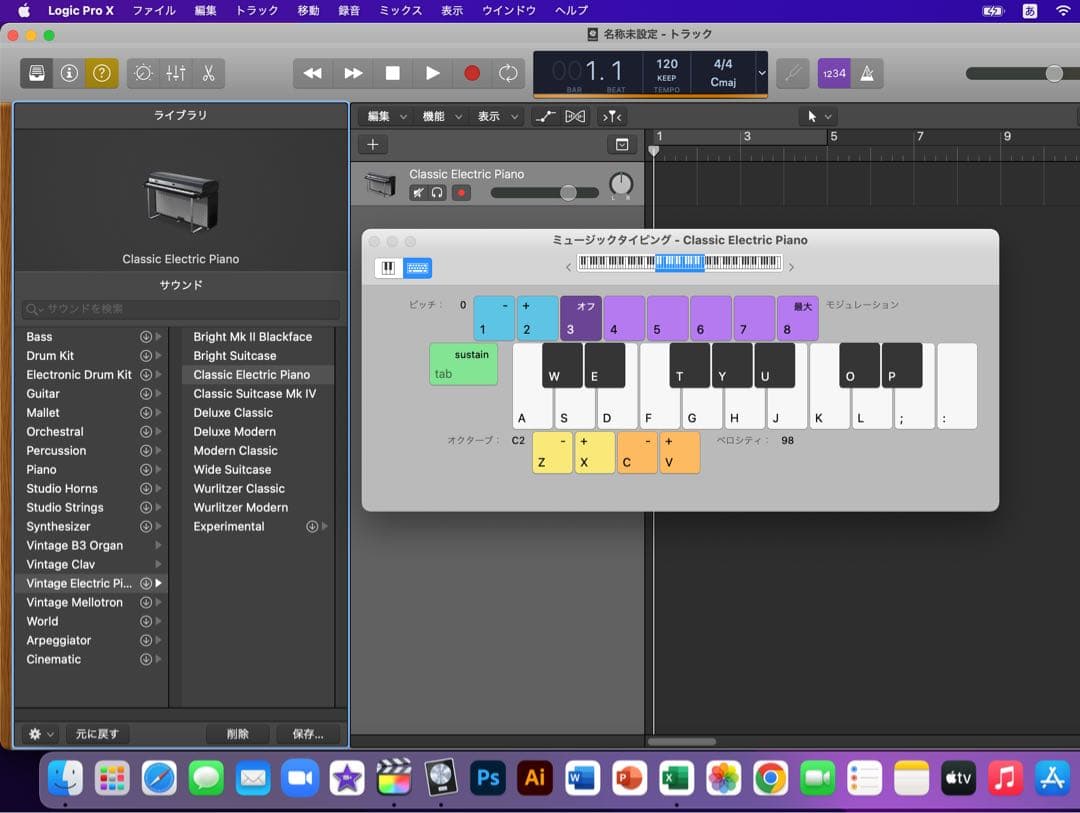1080x813 pixels.
Task: Toggle the Cycle loop button
Action: pos(508,73)
